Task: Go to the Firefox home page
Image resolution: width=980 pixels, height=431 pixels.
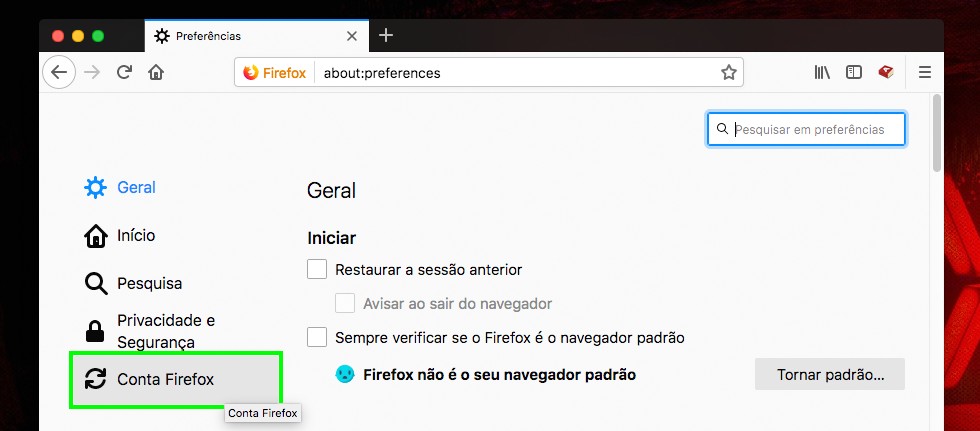Action: [156, 72]
